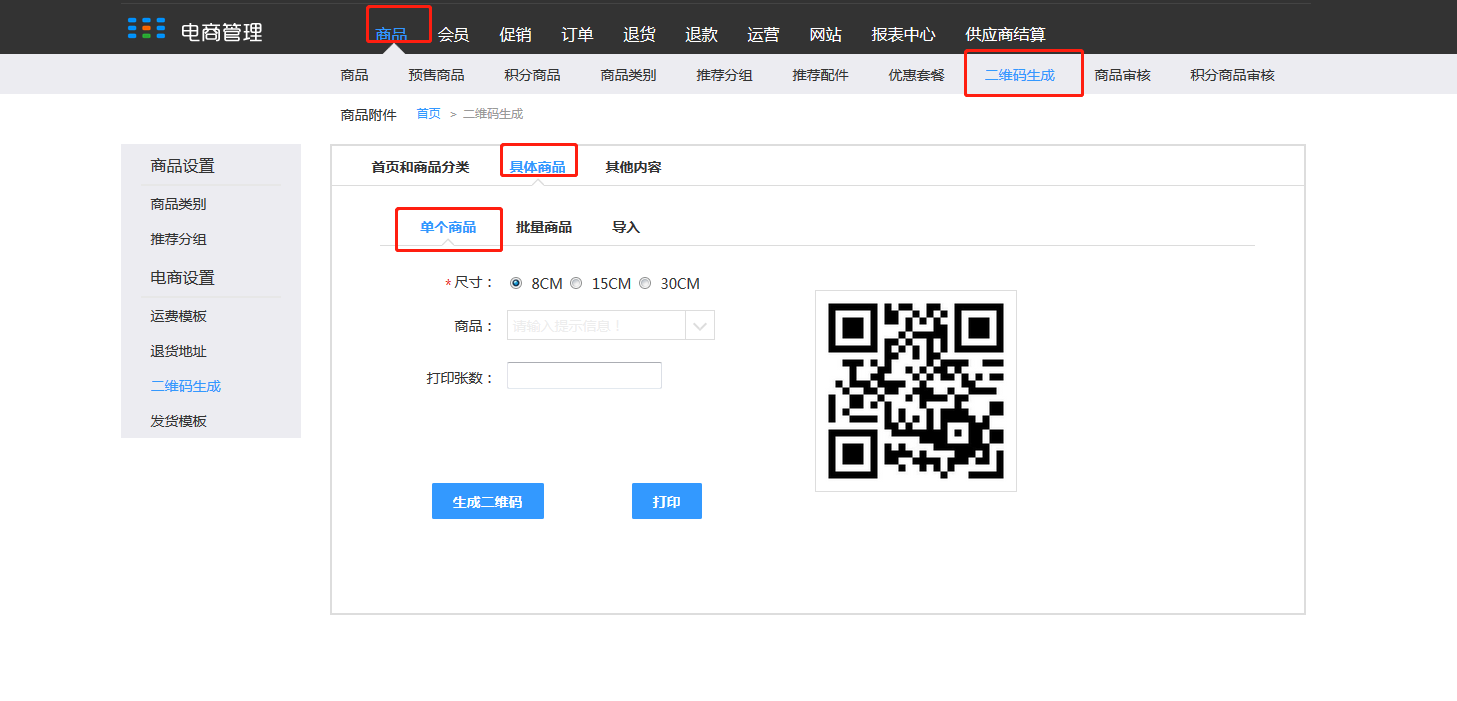Open the 报表中心 top menu
The width and height of the screenshot is (1457, 701).
point(903,34)
